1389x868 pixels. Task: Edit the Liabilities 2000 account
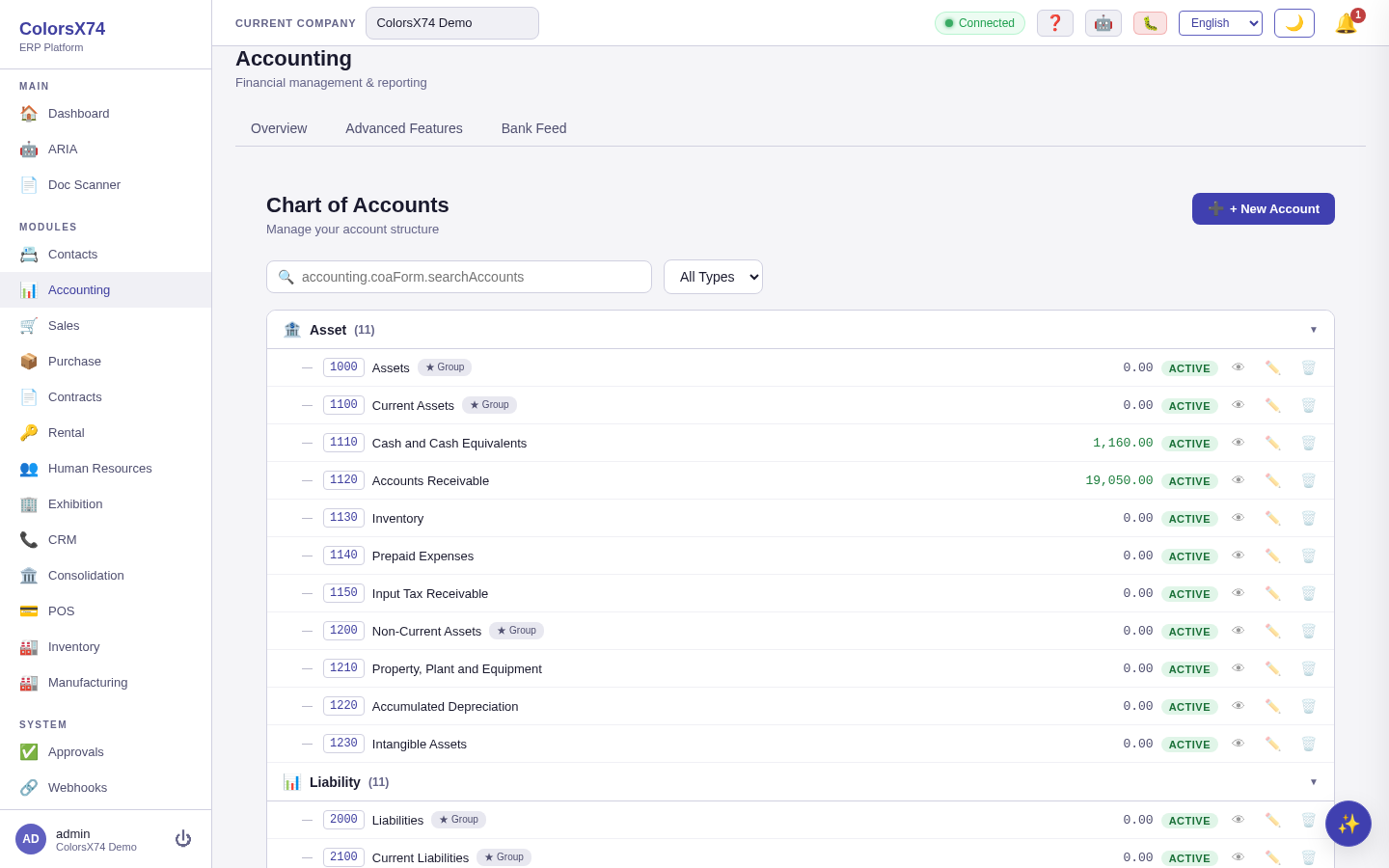point(1273,820)
